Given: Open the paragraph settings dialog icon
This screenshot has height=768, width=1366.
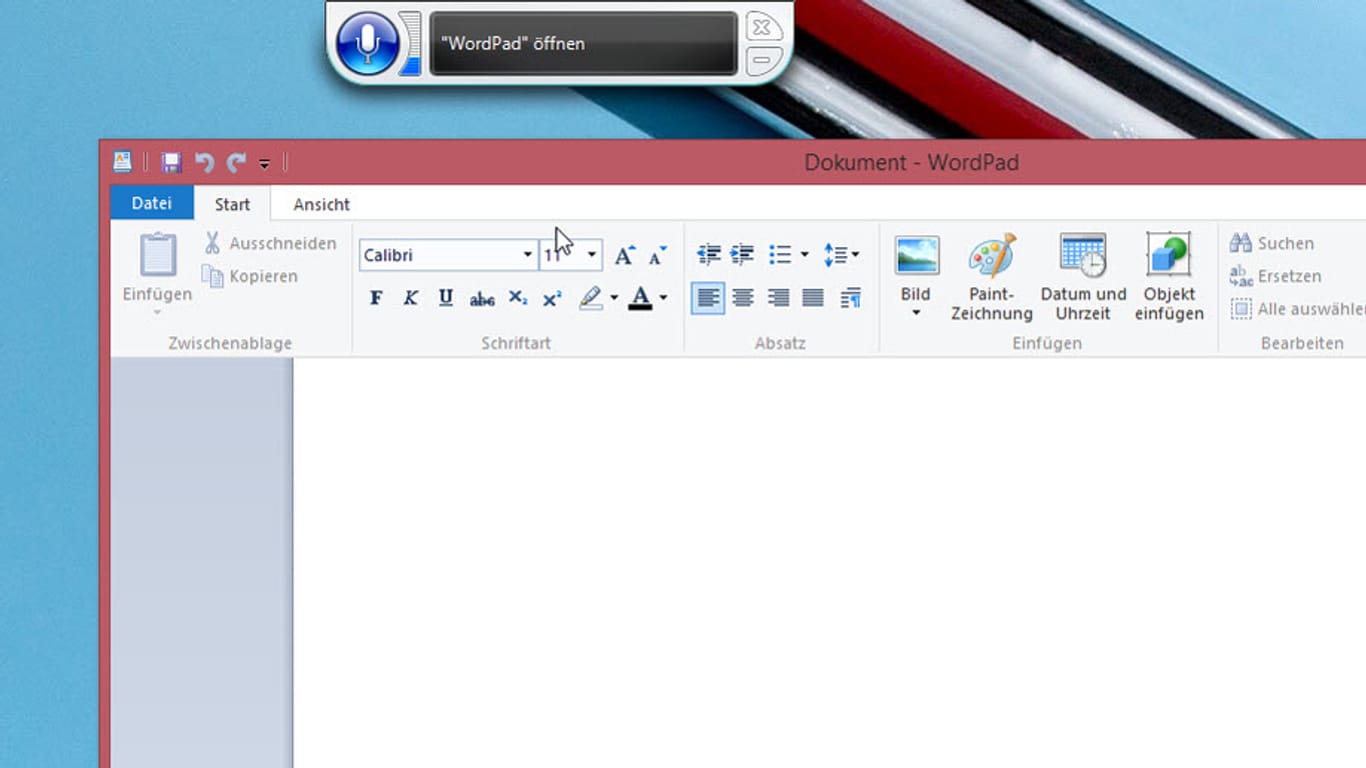Looking at the screenshot, I should point(851,298).
